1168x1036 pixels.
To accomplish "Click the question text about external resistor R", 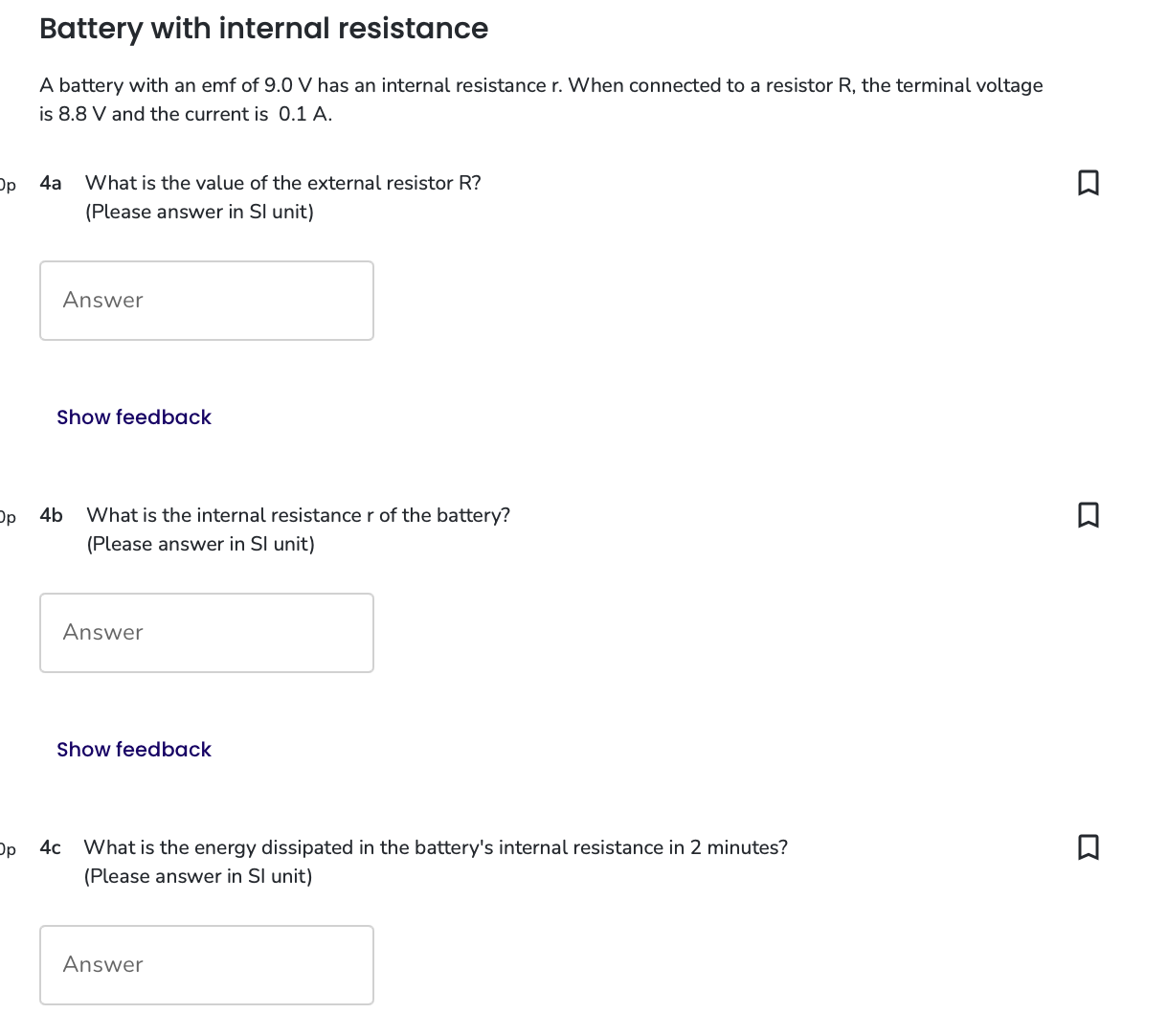I will point(283,183).
